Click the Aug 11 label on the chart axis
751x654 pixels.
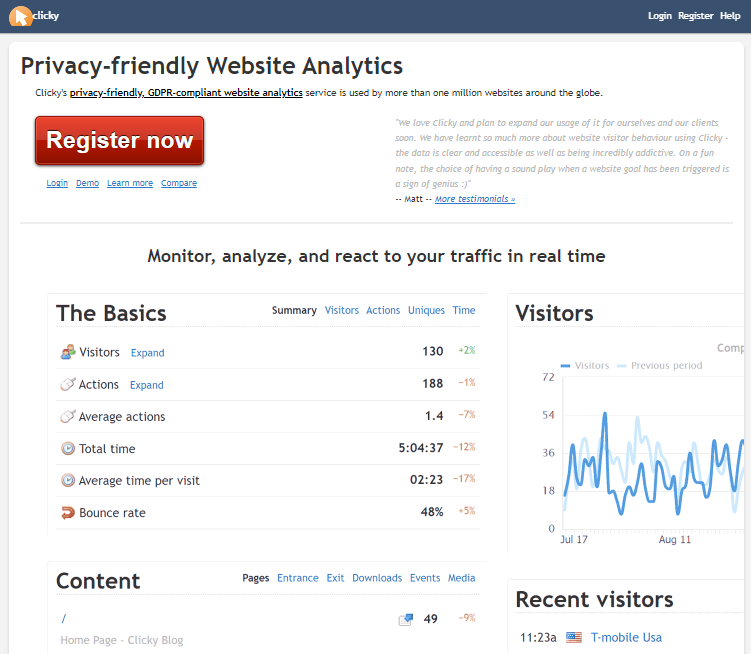tap(674, 539)
